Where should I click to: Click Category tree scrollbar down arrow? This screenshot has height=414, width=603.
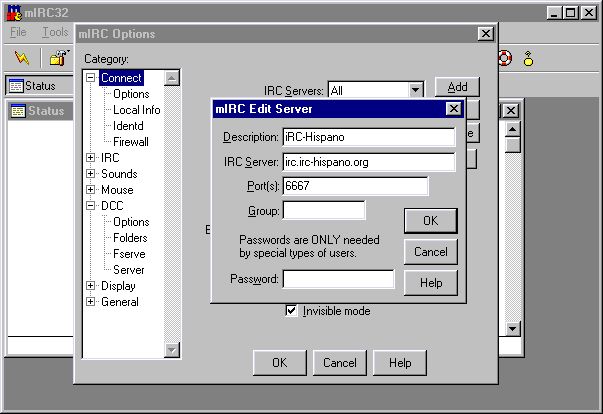[x=172, y=350]
